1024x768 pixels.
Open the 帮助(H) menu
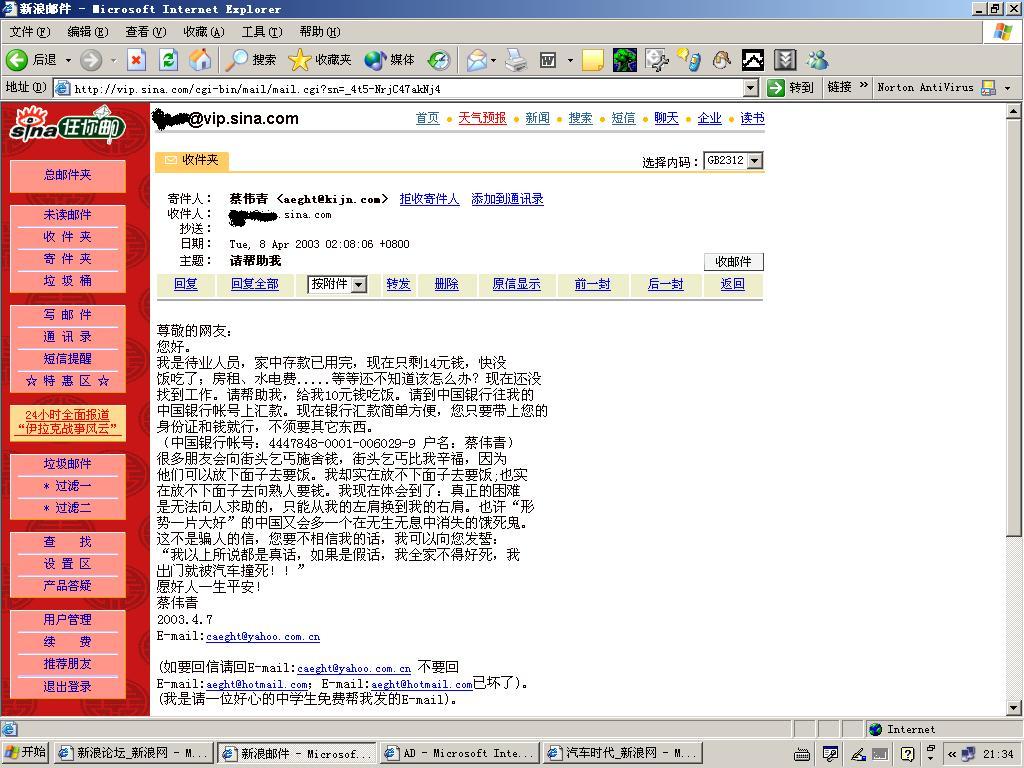320,32
